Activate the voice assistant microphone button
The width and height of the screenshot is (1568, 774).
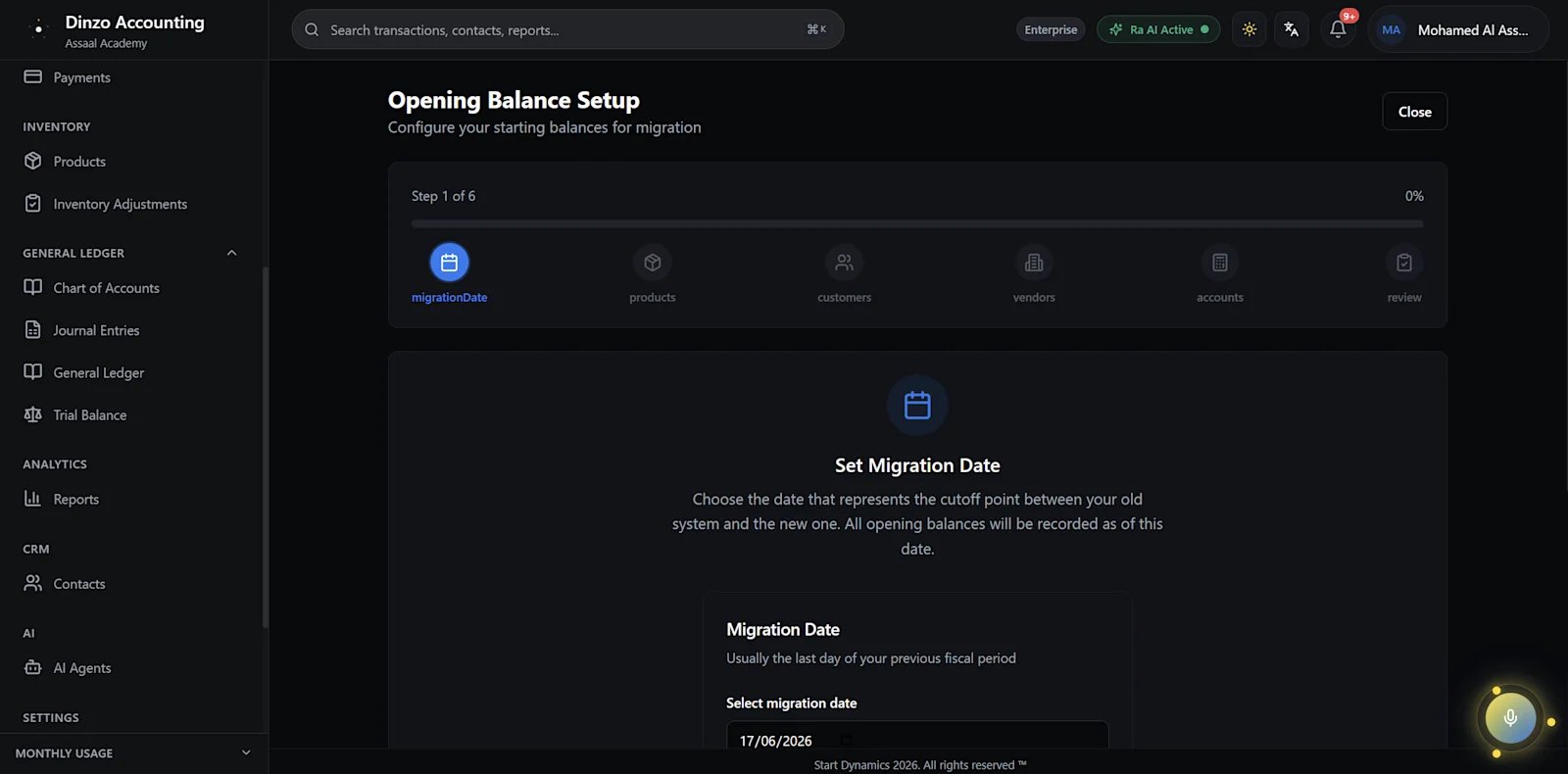(x=1510, y=717)
